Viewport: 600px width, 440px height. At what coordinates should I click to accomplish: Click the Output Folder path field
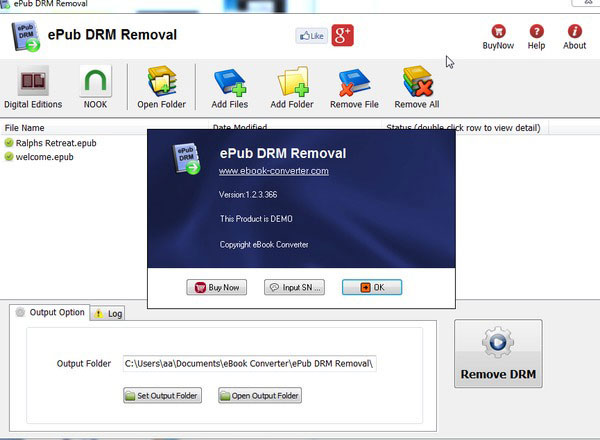click(x=249, y=363)
